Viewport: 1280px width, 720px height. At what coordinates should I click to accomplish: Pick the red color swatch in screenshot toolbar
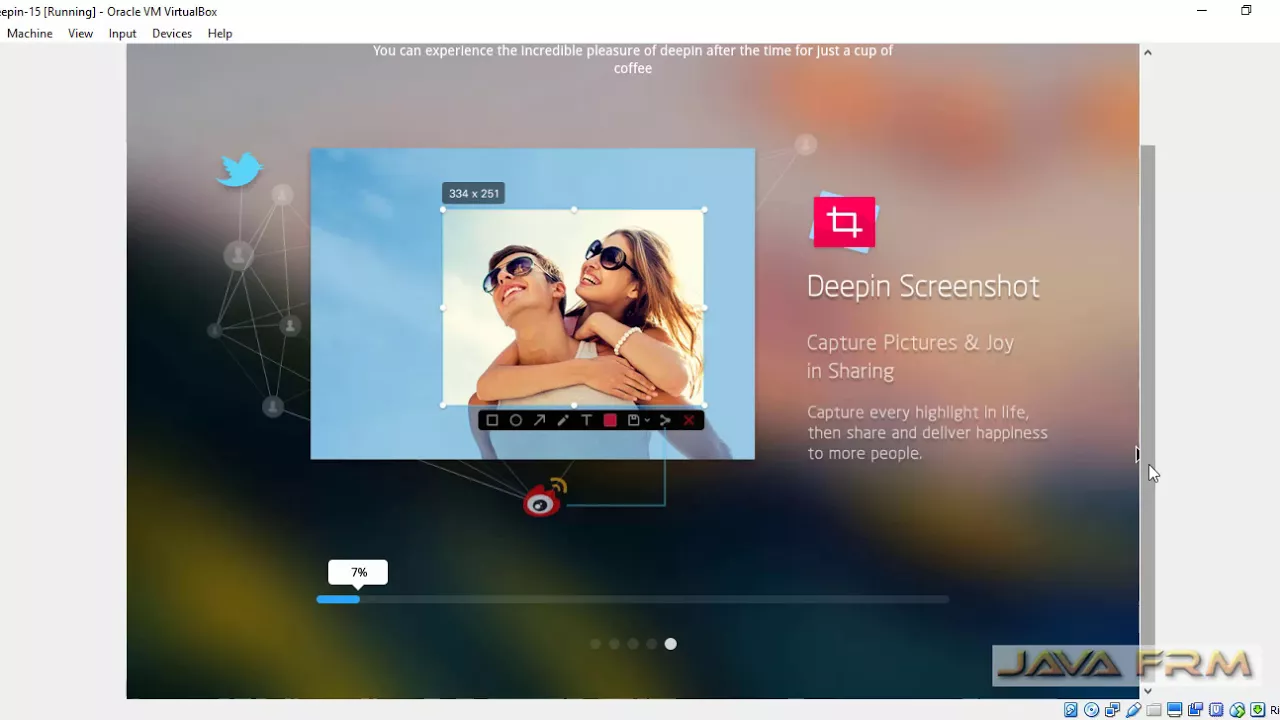coord(610,421)
